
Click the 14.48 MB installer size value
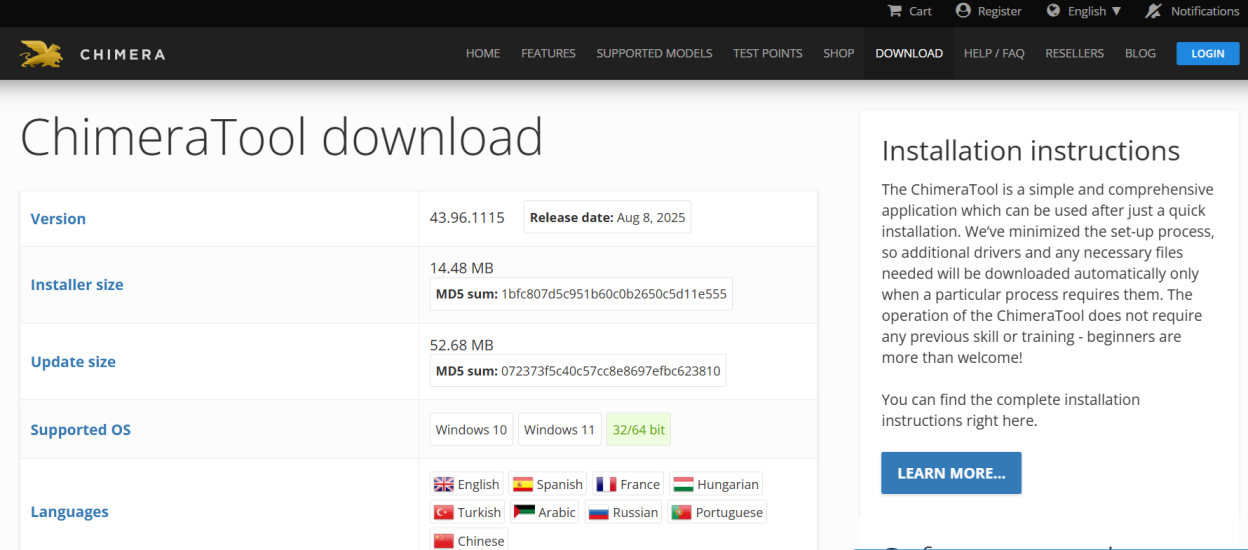[461, 268]
